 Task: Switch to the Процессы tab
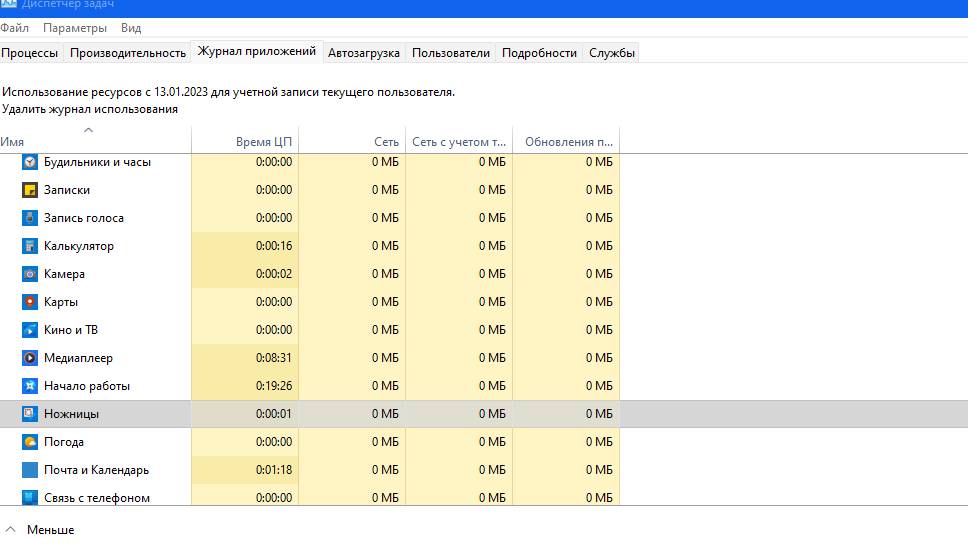tap(30, 53)
